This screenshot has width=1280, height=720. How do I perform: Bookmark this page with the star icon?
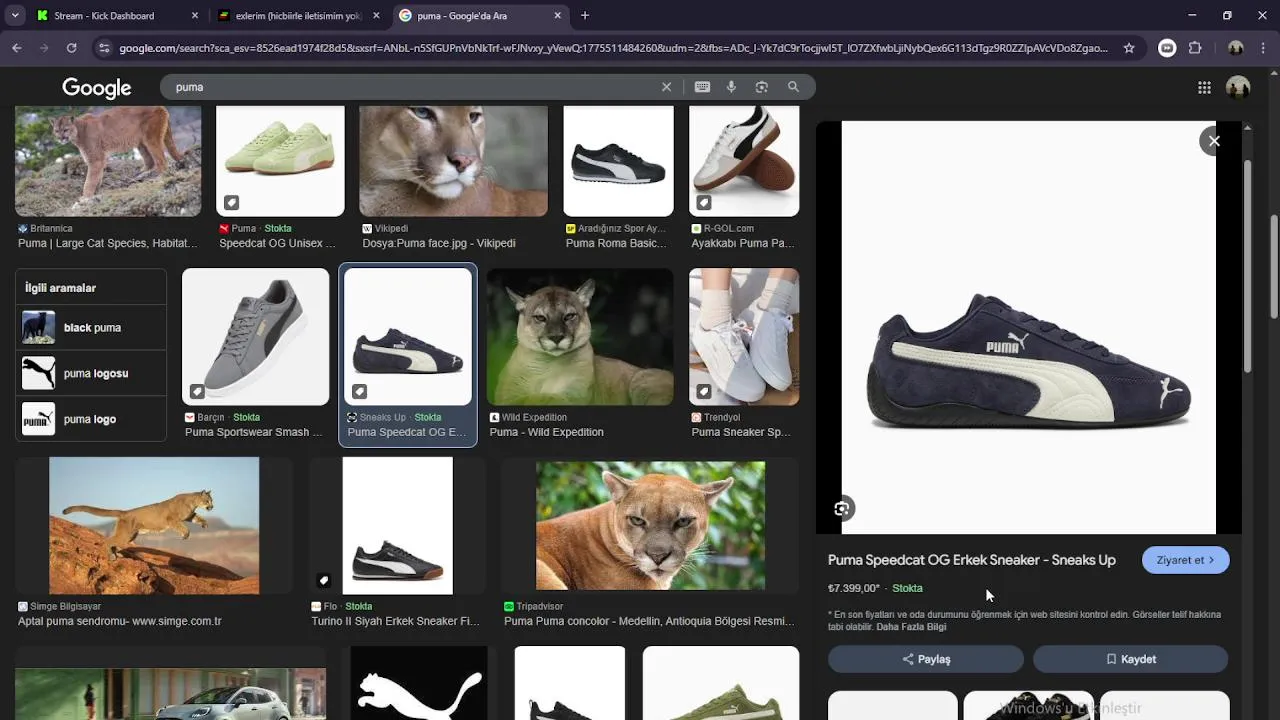click(1129, 47)
